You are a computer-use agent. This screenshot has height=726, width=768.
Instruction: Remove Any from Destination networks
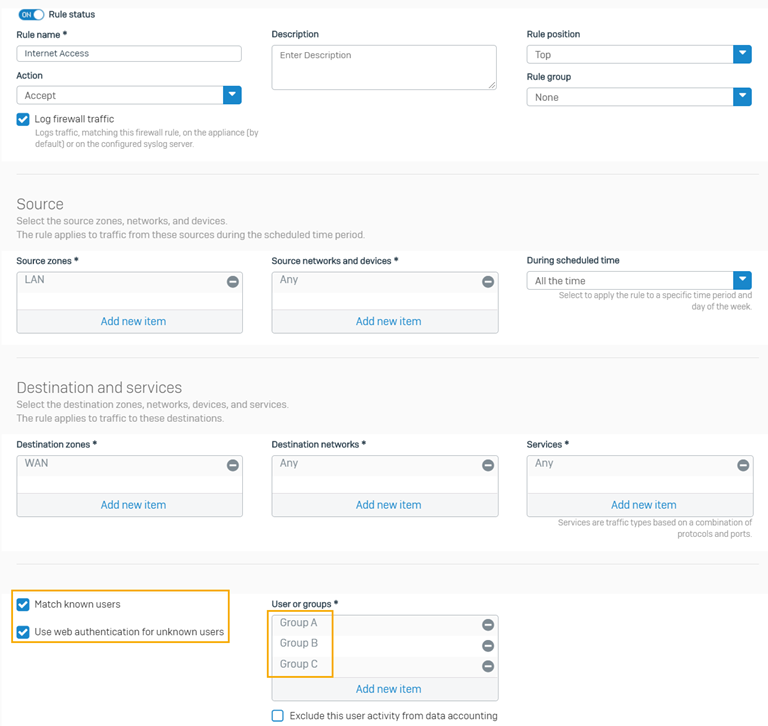tap(488, 465)
